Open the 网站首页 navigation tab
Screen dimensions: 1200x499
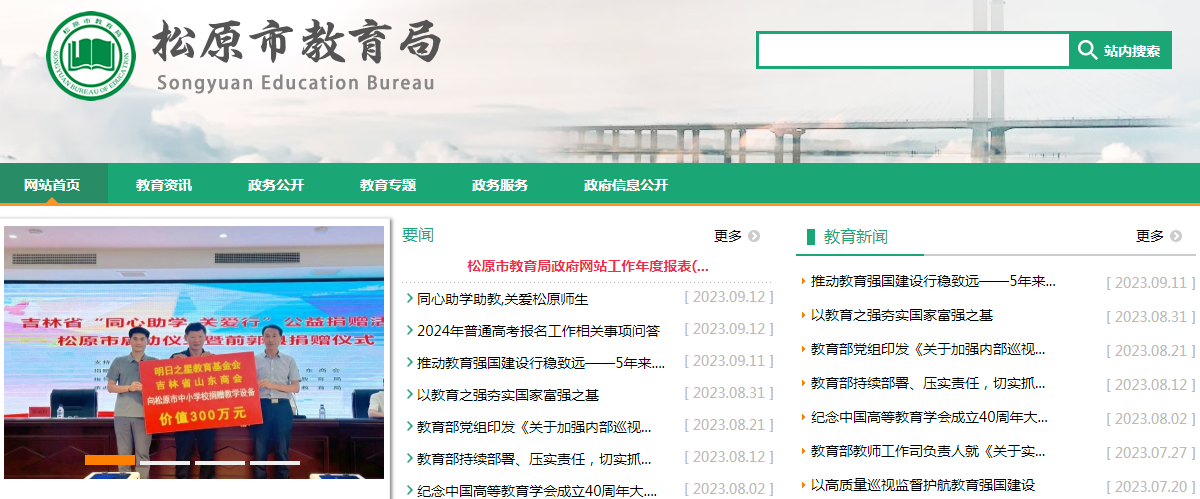[x=52, y=185]
